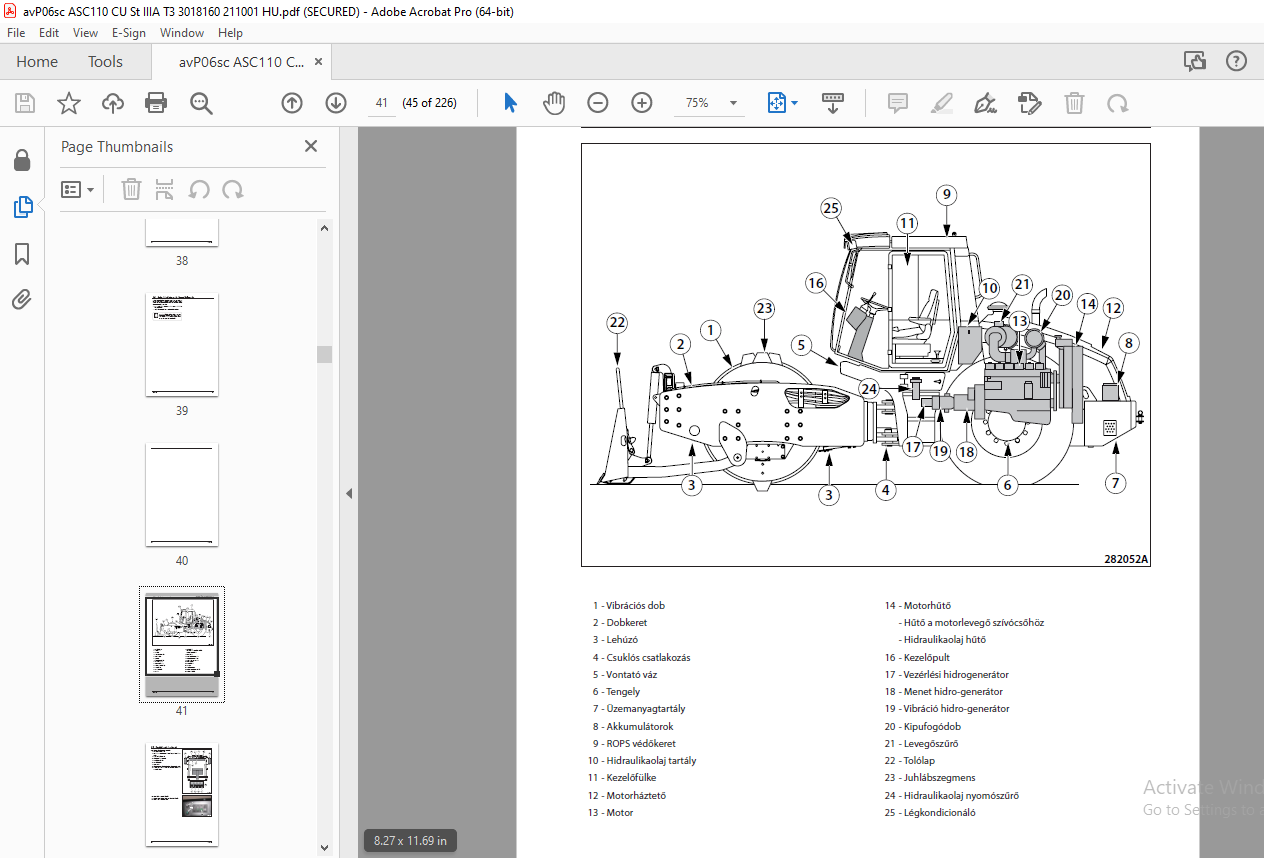Open the Bookmarks panel

[x=22, y=254]
